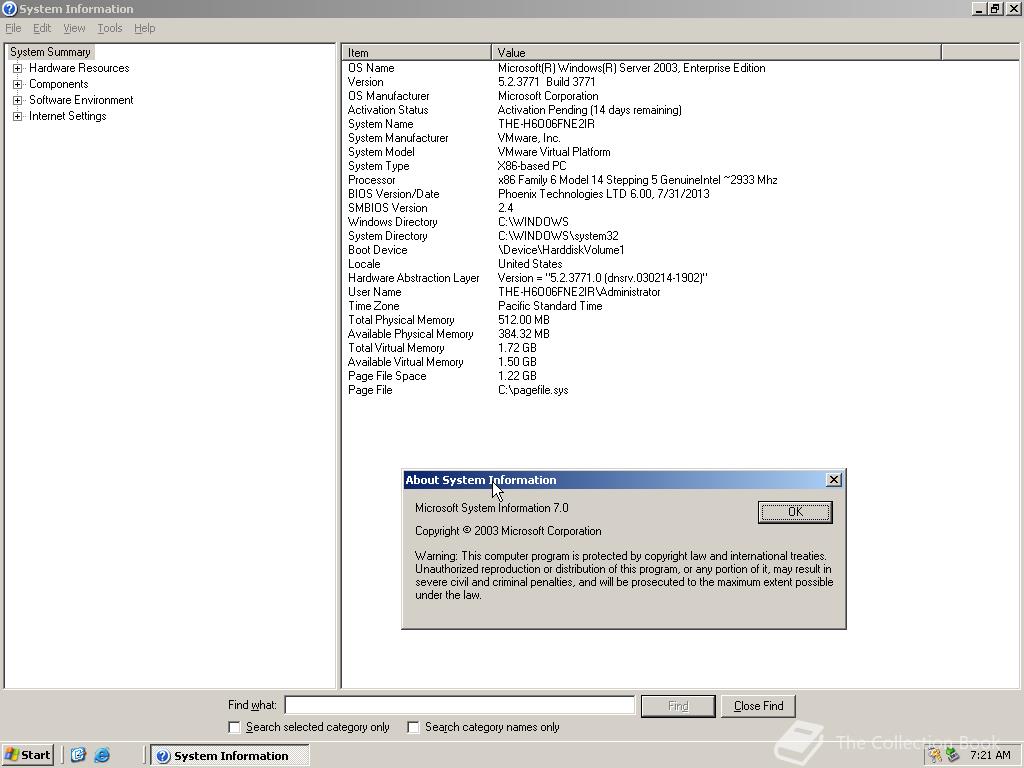
Task: Select Software Environment label
Action: click(81, 100)
